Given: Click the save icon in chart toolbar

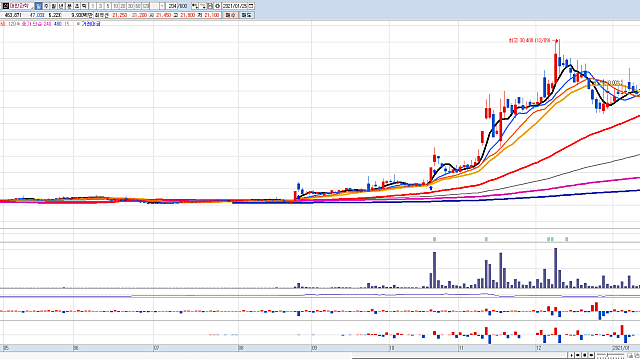Looking at the screenshot, I should click(x=210, y=6).
